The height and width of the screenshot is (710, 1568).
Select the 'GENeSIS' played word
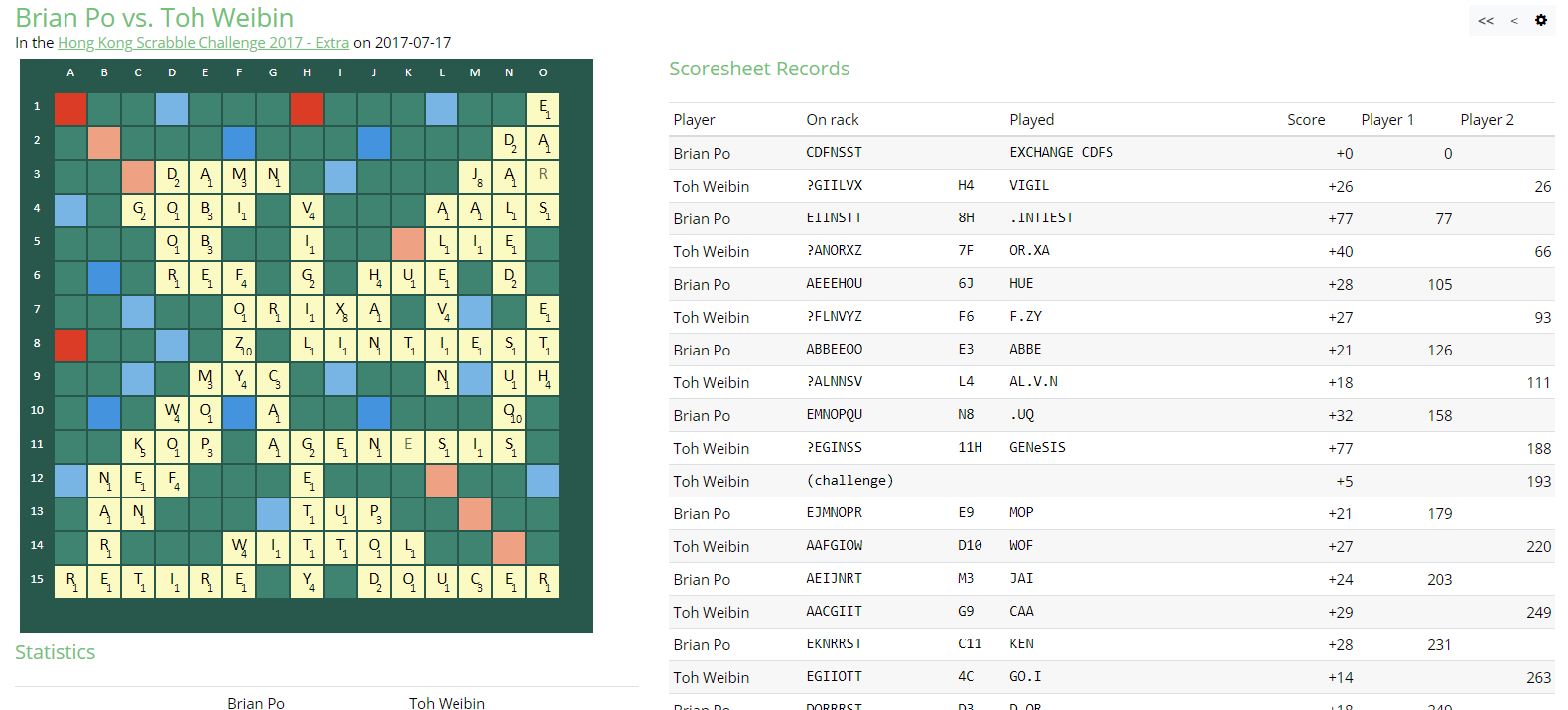tap(1037, 447)
